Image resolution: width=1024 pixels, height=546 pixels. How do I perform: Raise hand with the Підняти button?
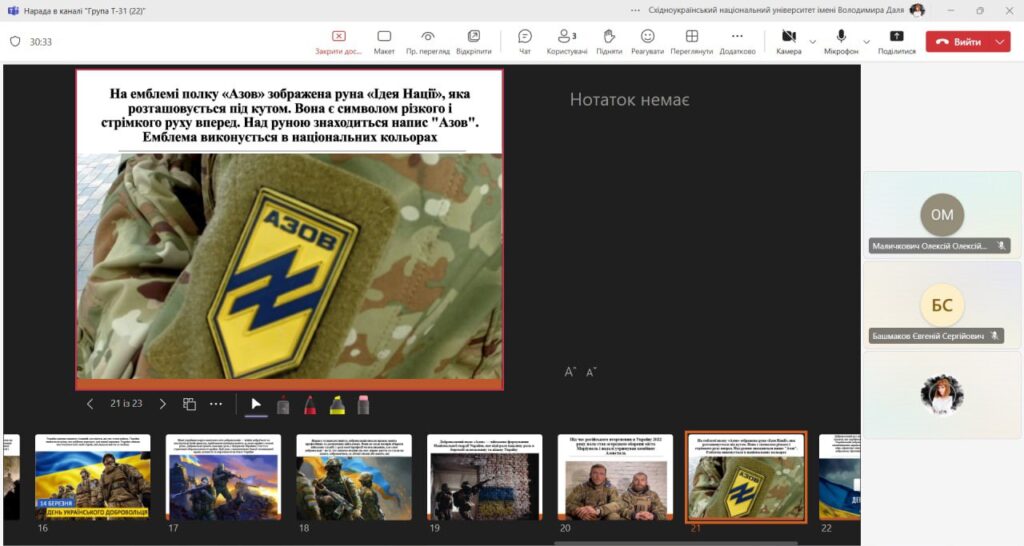[x=608, y=41]
